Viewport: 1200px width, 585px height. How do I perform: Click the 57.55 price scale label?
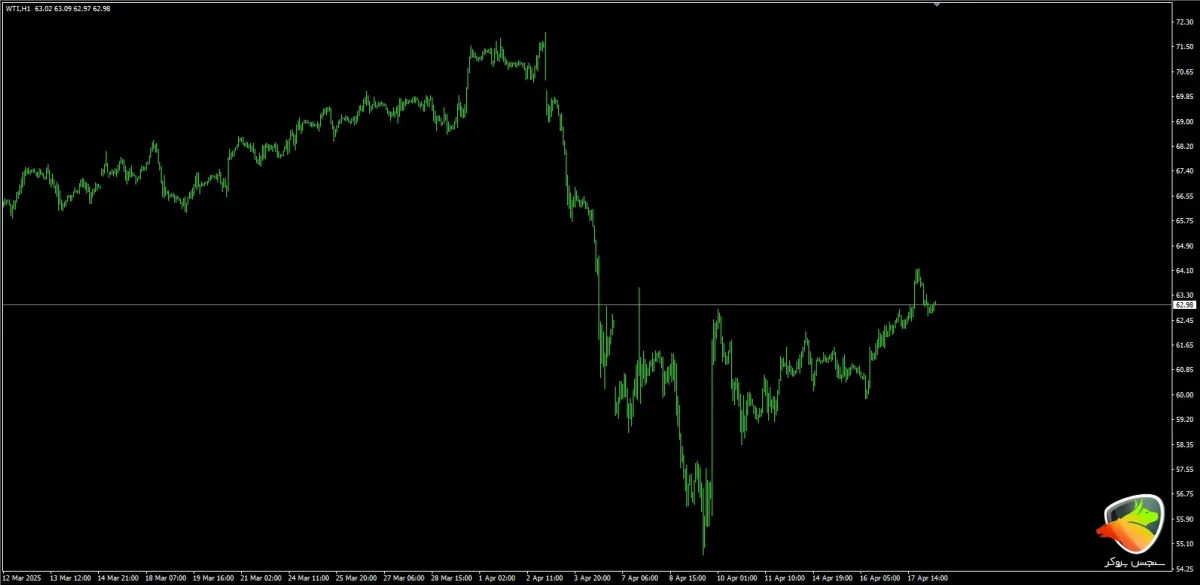pyautogui.click(x=1185, y=468)
